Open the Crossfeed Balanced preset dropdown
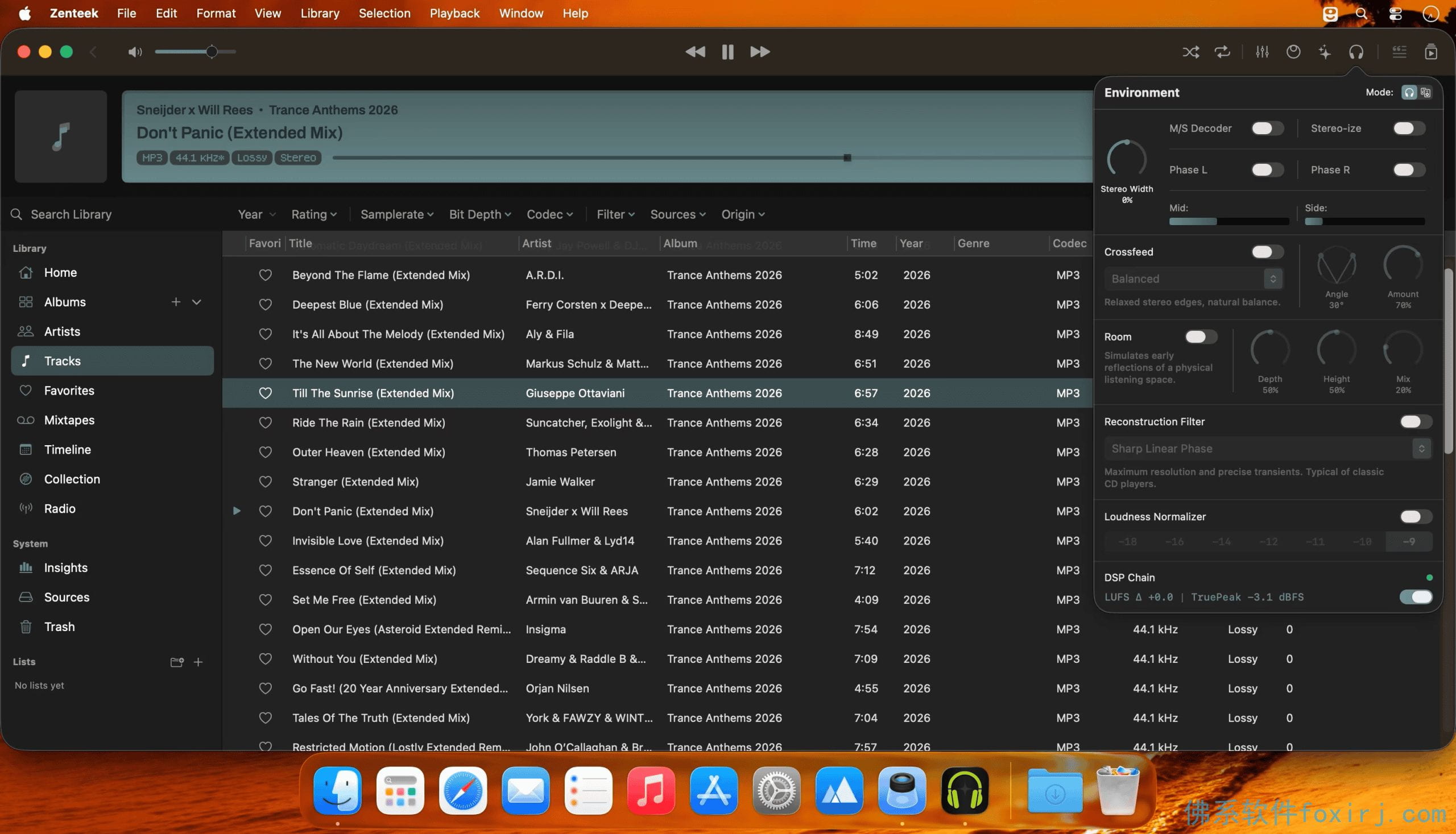Image resolution: width=1456 pixels, height=834 pixels. coord(1193,279)
